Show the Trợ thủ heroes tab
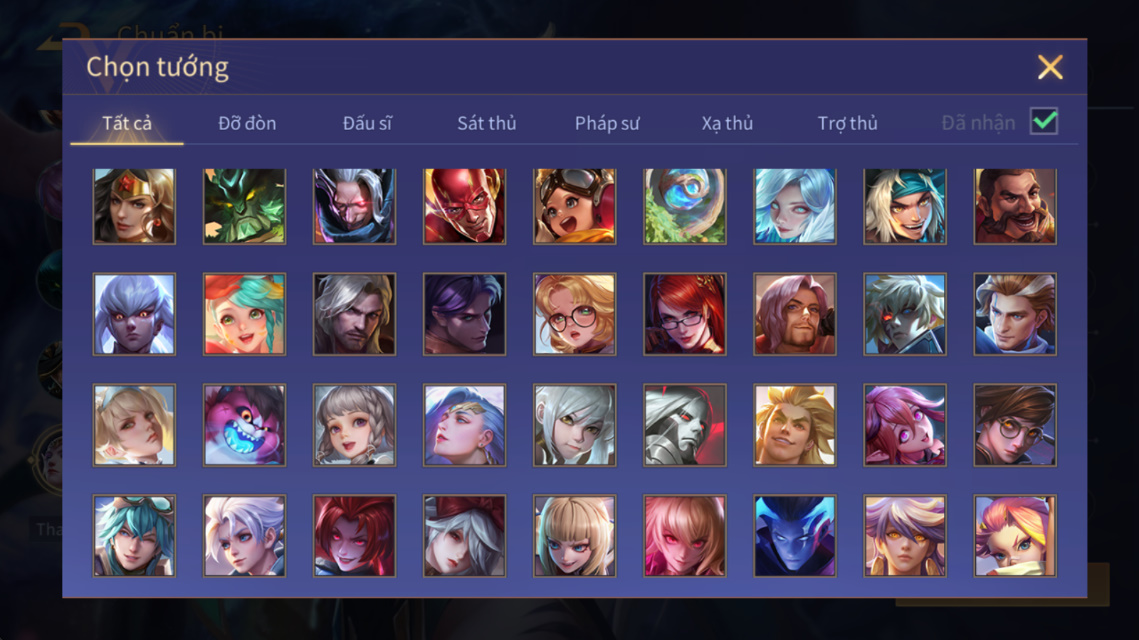The image size is (1139, 640). click(848, 123)
